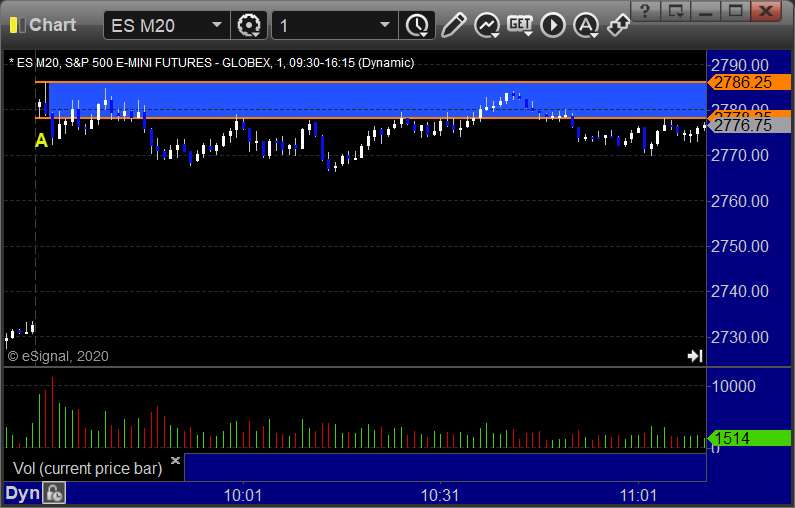The width and height of the screenshot is (795, 508).
Task: Click the 2730.00 price axis label
Action: (x=740, y=337)
